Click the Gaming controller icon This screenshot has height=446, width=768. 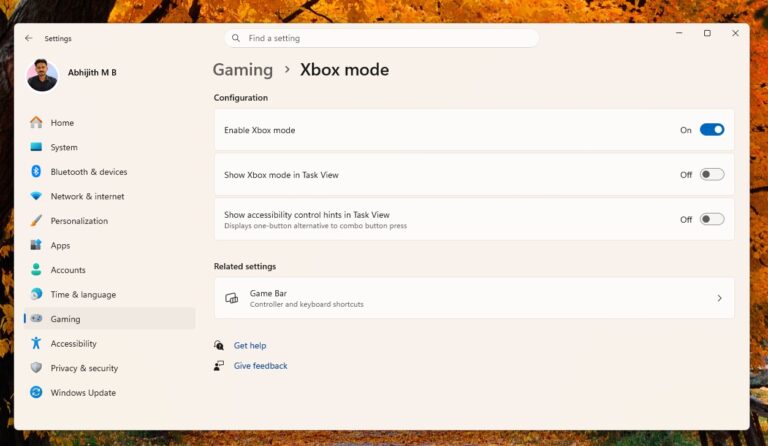click(36, 318)
